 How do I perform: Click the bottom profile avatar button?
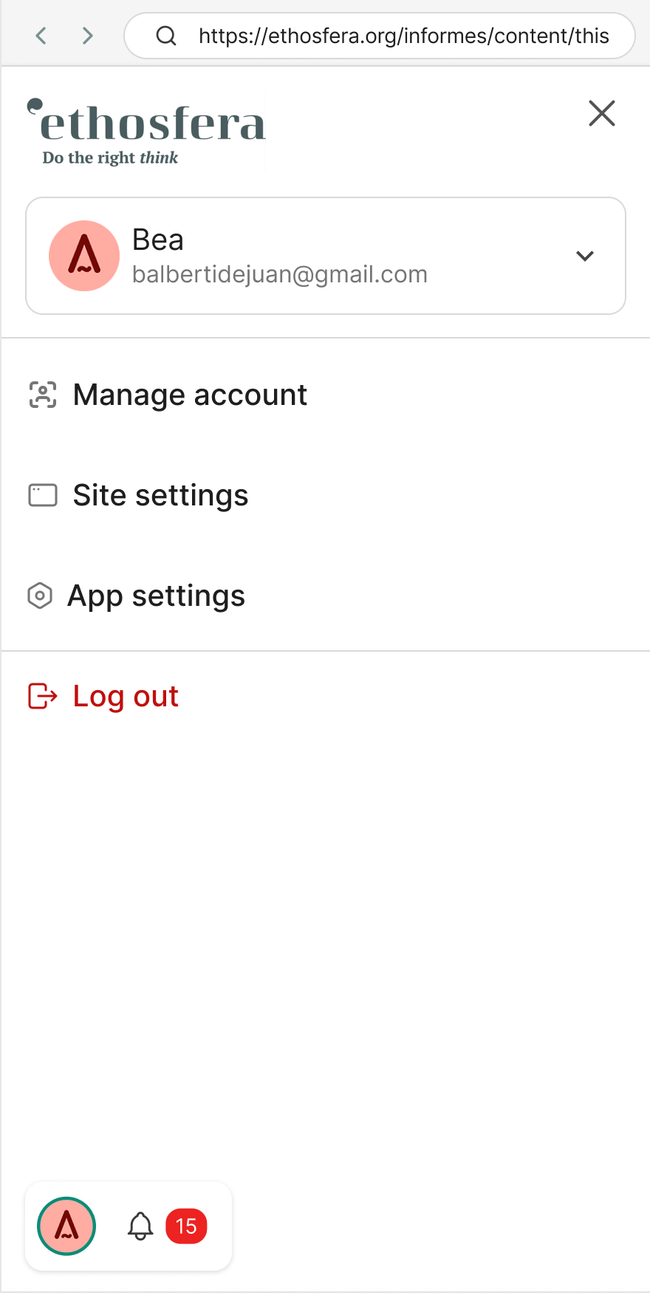[x=66, y=1225]
